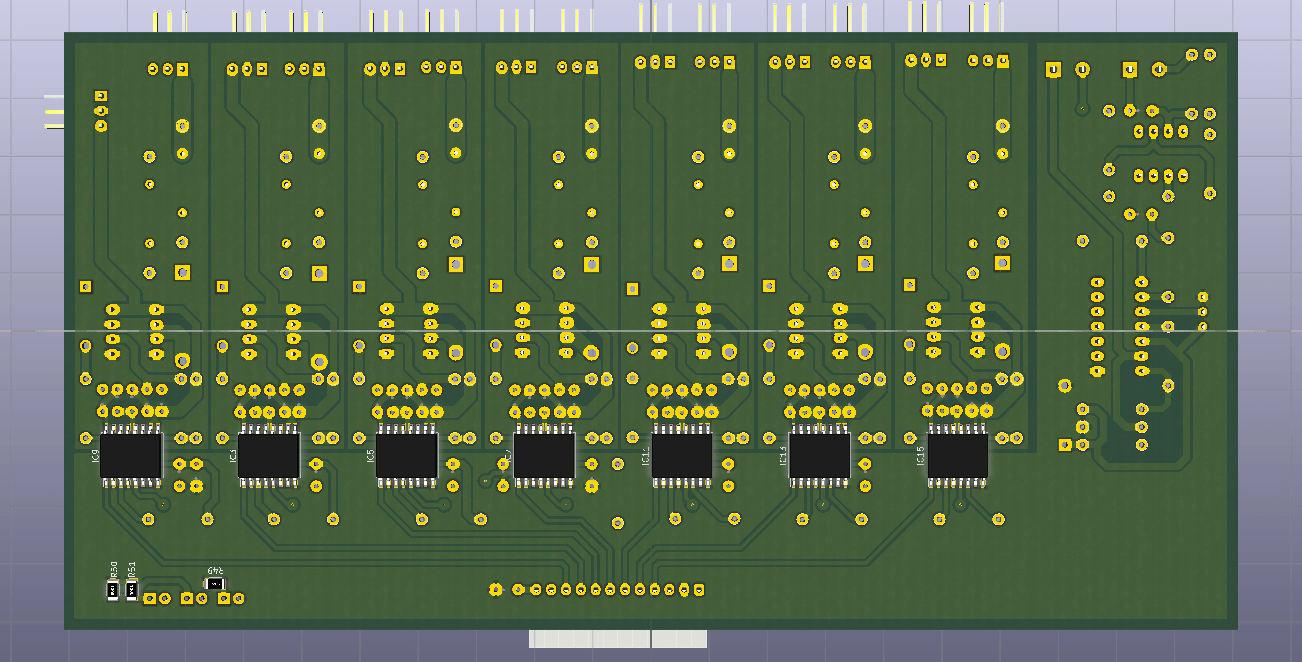Click the square pad atop left edge header

[100, 96]
